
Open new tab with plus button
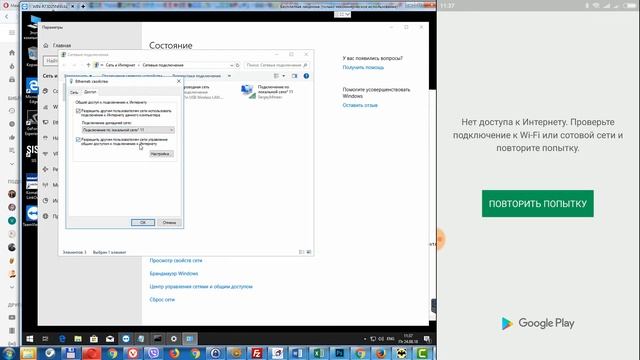pos(83,6)
